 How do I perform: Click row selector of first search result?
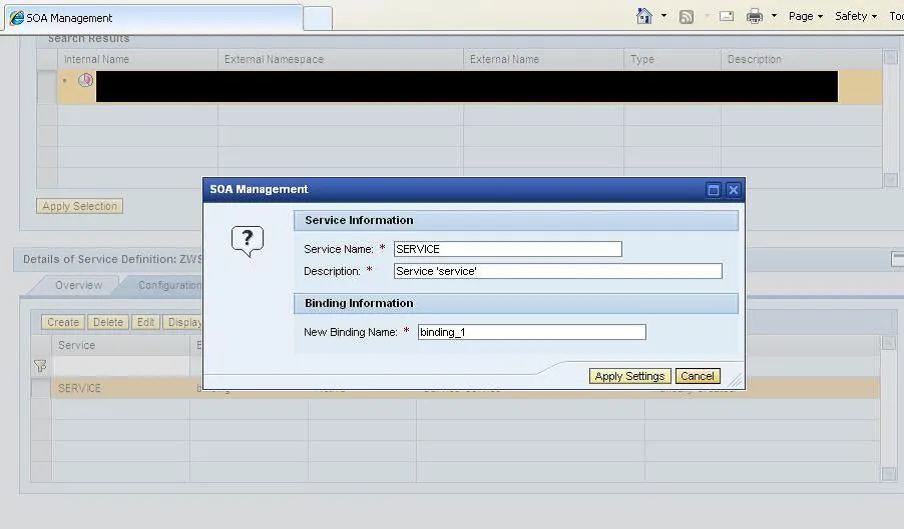coord(47,87)
